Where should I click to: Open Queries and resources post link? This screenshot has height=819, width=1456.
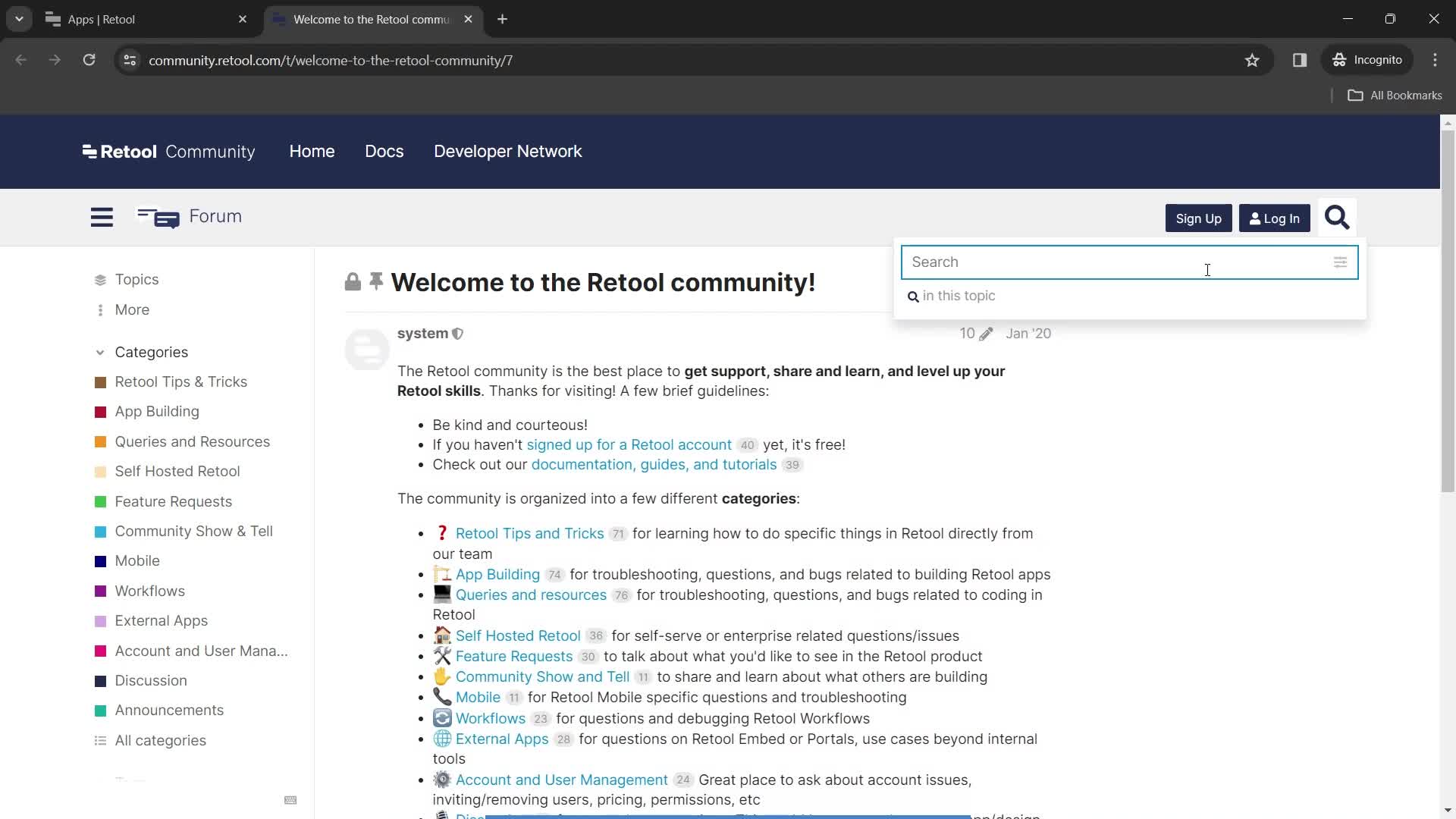click(x=531, y=595)
